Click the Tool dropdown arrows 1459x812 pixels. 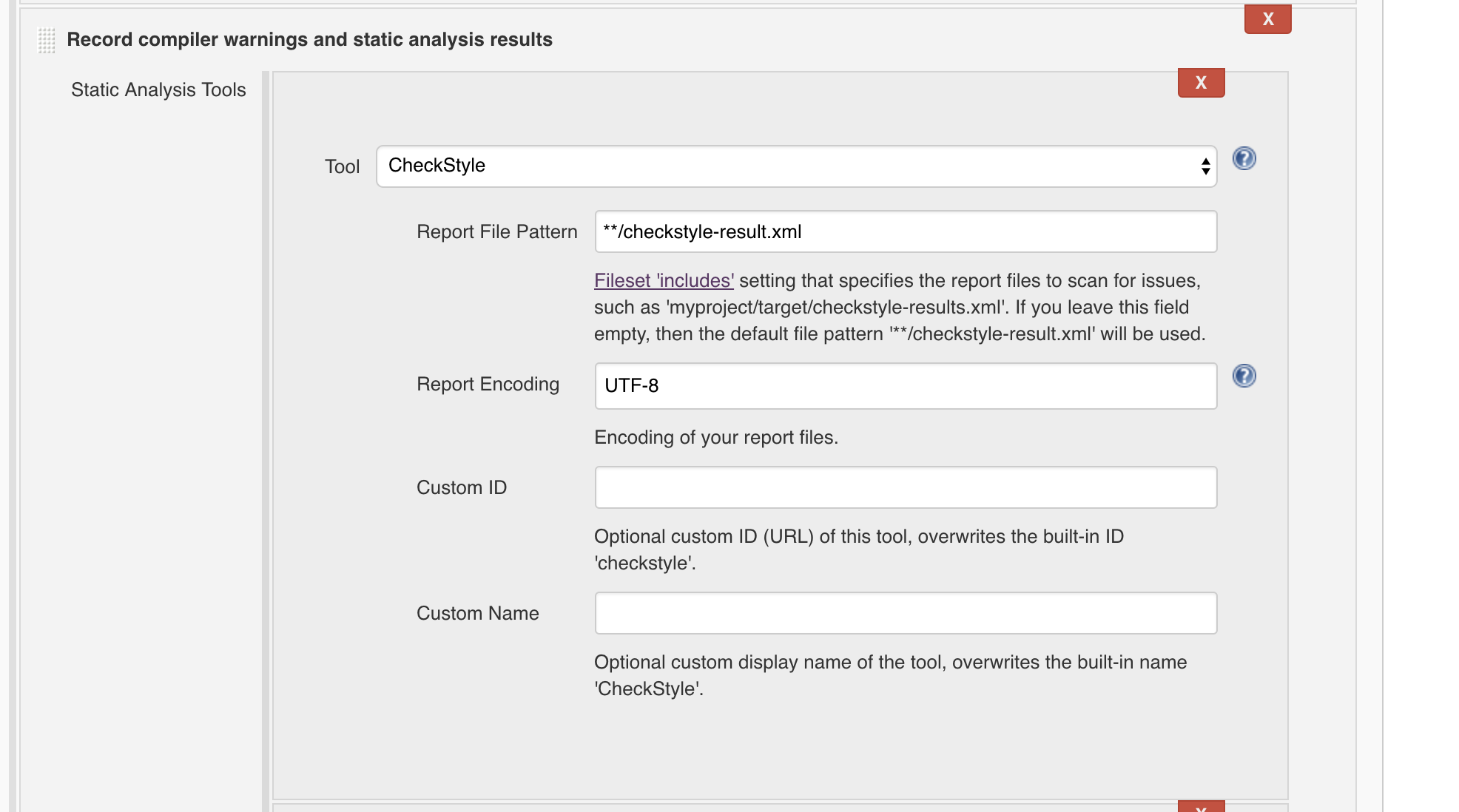1205,166
